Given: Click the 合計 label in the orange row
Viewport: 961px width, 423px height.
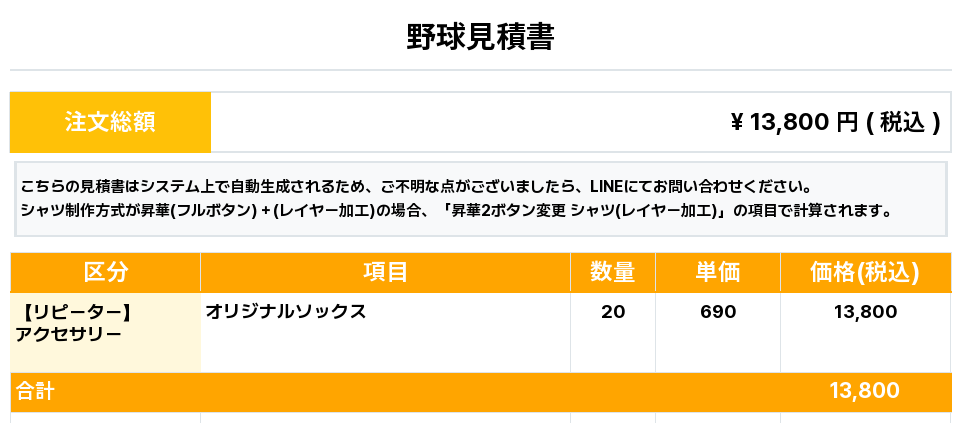Looking at the screenshot, I should (x=35, y=391).
